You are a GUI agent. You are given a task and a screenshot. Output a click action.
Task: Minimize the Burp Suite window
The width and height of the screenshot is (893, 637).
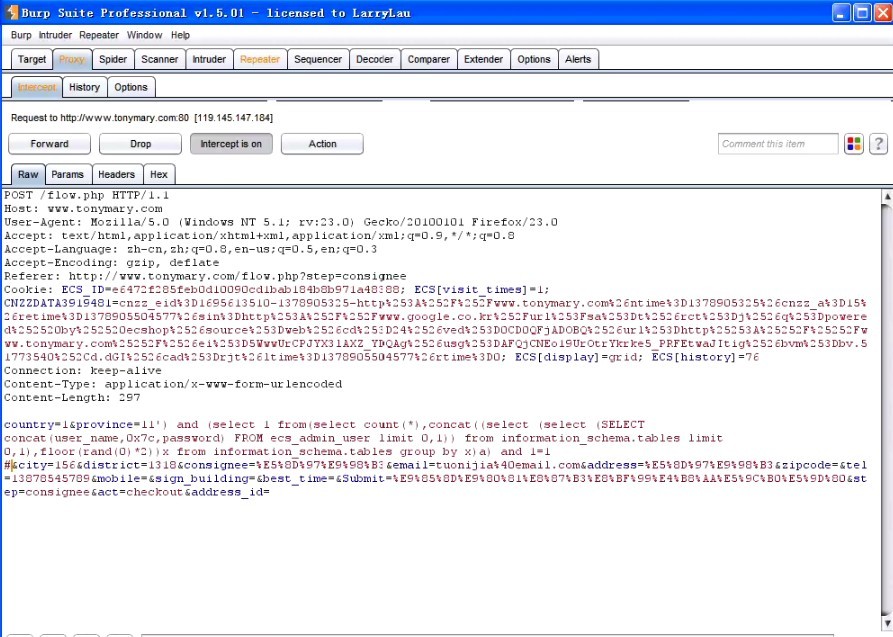coord(841,13)
